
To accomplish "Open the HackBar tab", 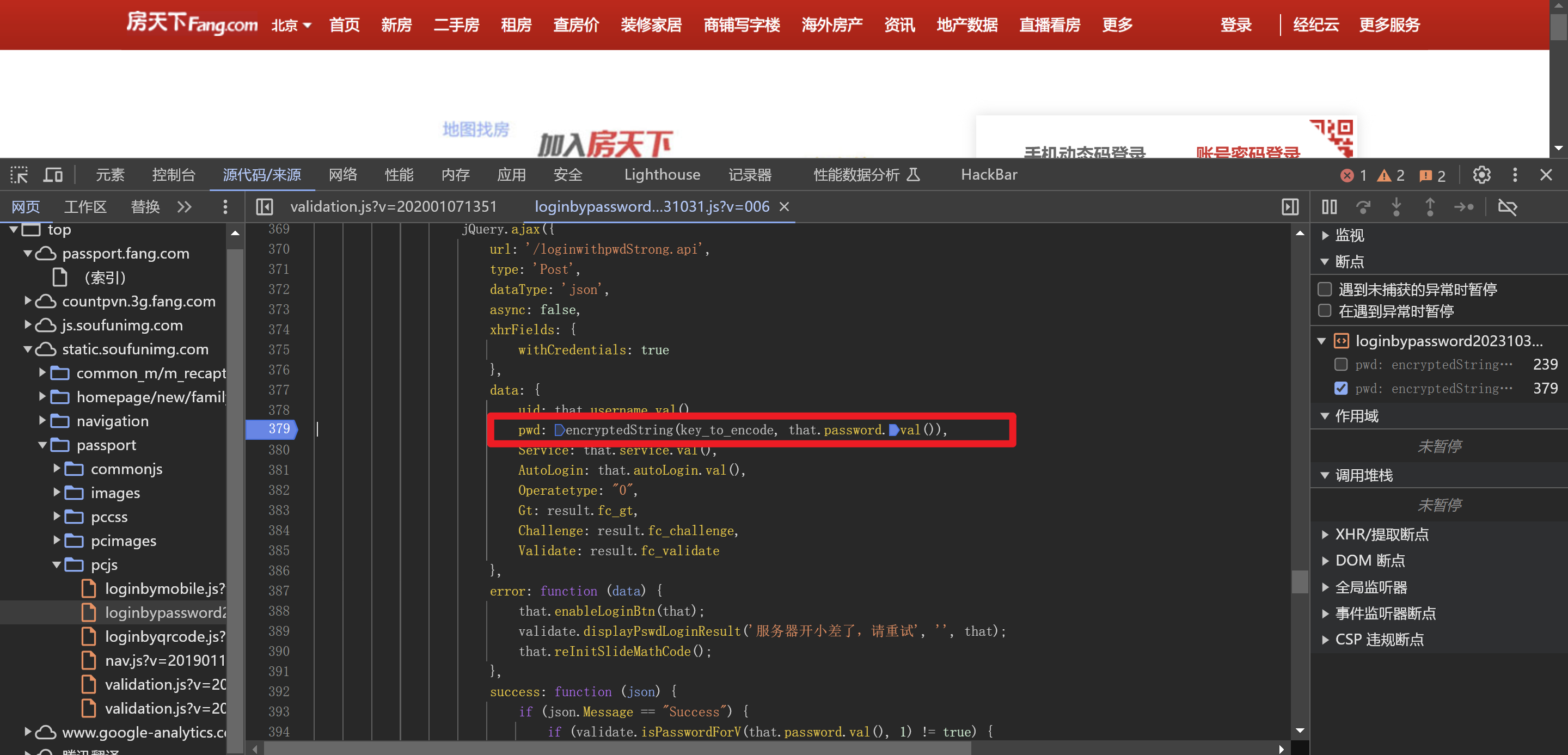I will [x=989, y=175].
